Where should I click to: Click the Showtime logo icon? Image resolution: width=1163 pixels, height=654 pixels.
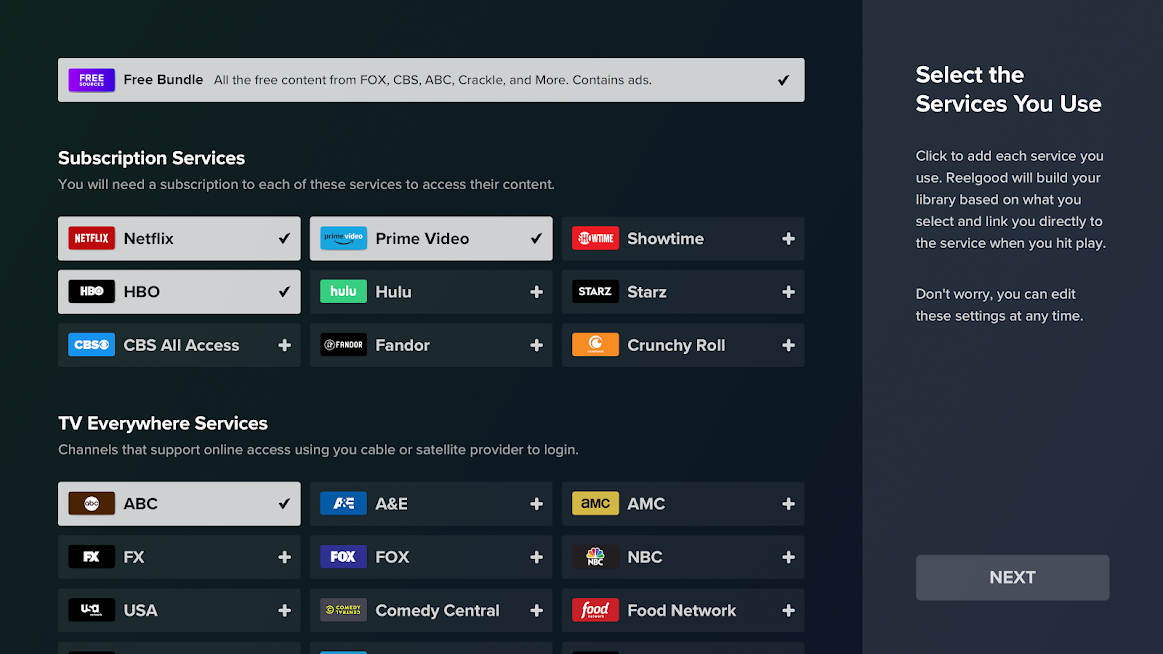click(x=595, y=238)
